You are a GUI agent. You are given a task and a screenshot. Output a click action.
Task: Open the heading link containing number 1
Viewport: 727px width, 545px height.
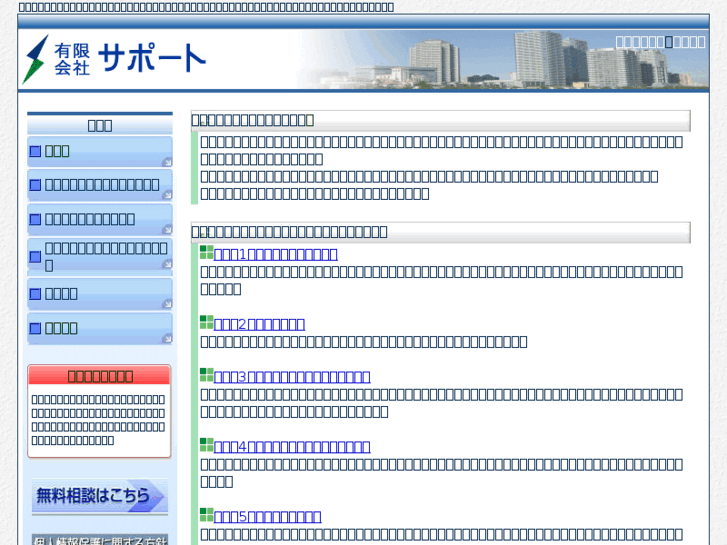tap(275, 254)
